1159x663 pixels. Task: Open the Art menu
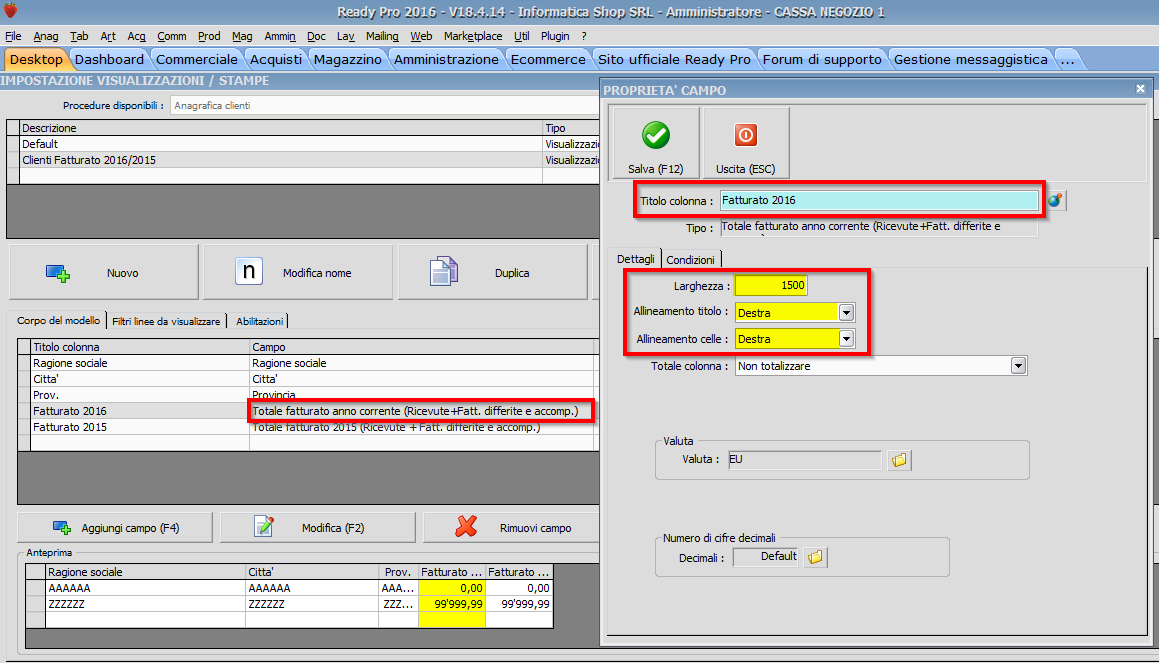click(108, 36)
